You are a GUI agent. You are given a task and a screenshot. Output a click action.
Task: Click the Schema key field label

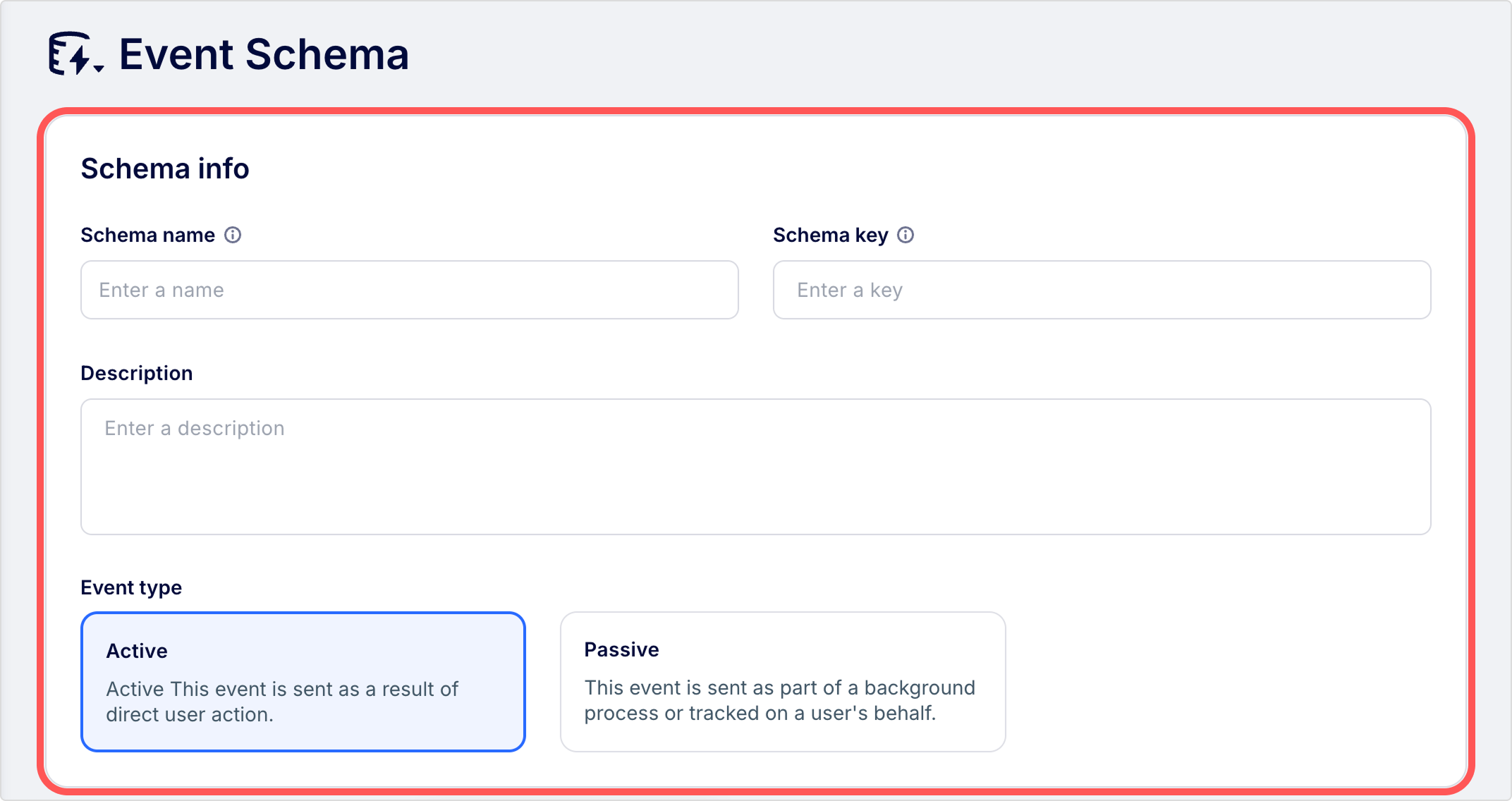tap(830, 235)
